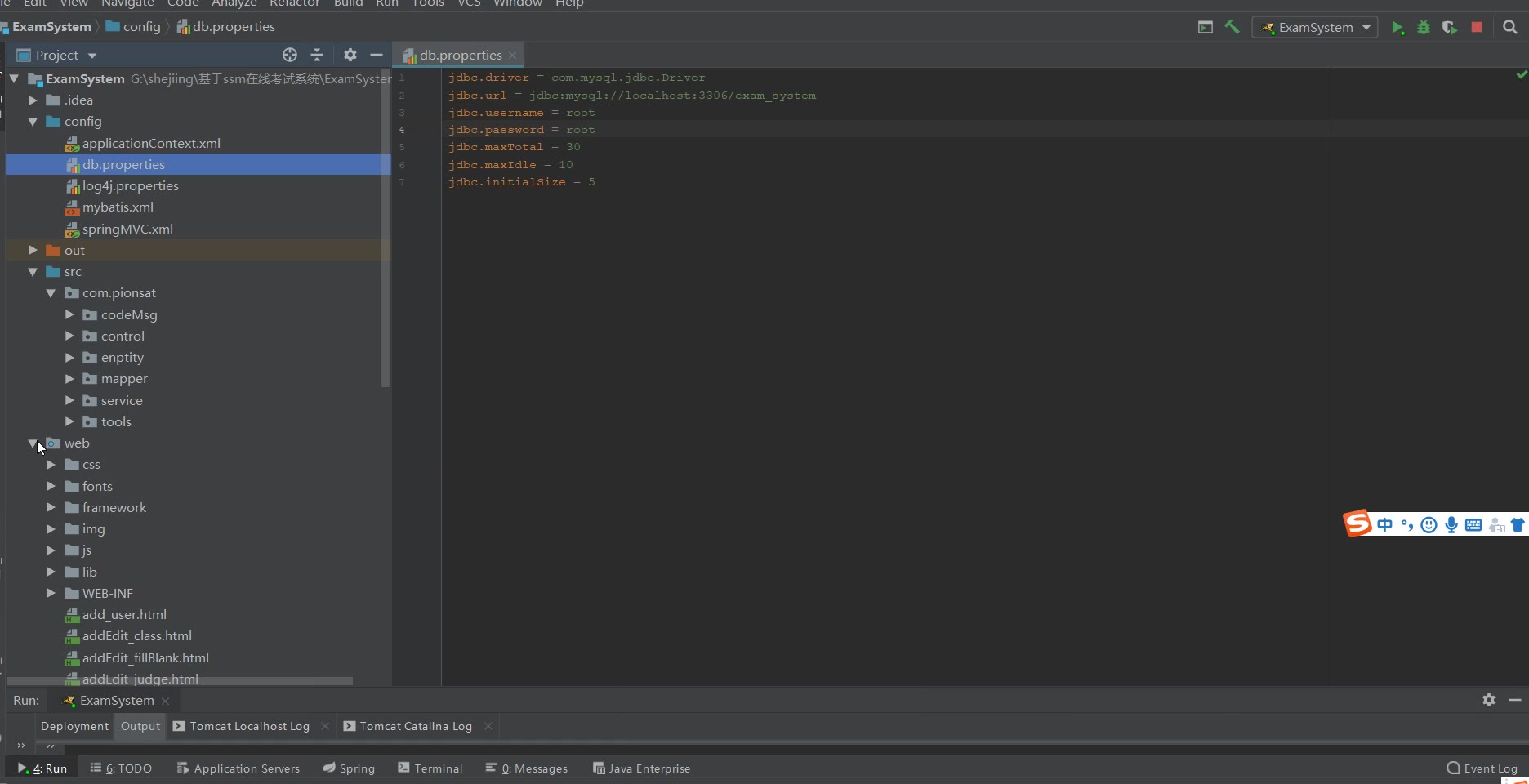
Task: Collapse the web folder
Action: click(33, 443)
